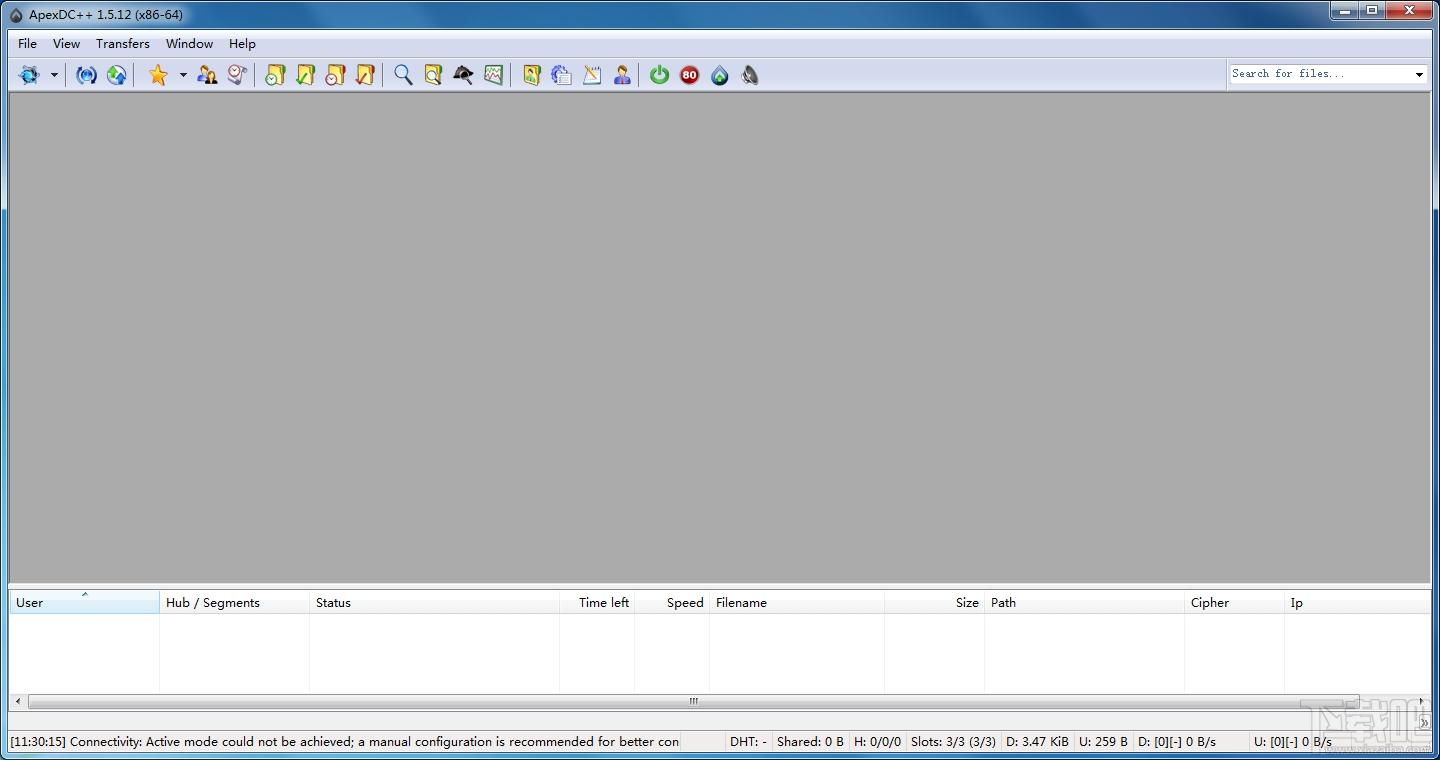Sort by Hub / Segments column header

(234, 602)
